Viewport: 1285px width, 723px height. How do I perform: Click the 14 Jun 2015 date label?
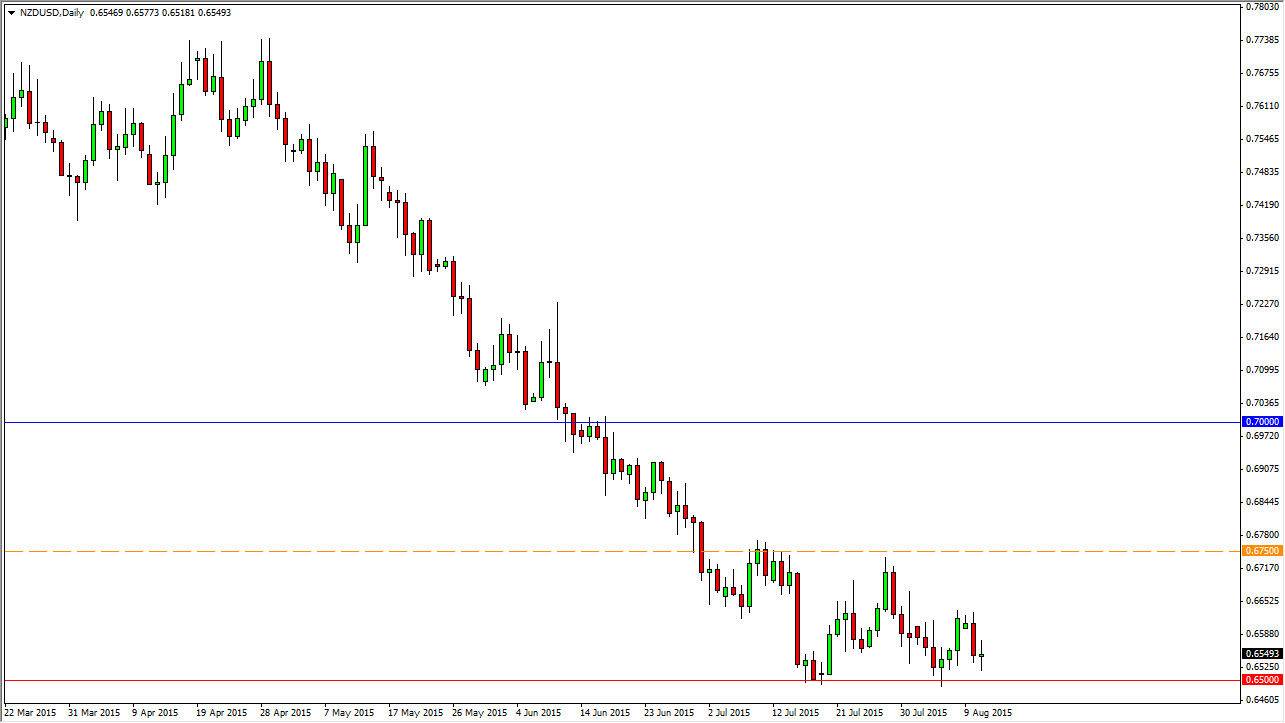pyautogui.click(x=604, y=713)
